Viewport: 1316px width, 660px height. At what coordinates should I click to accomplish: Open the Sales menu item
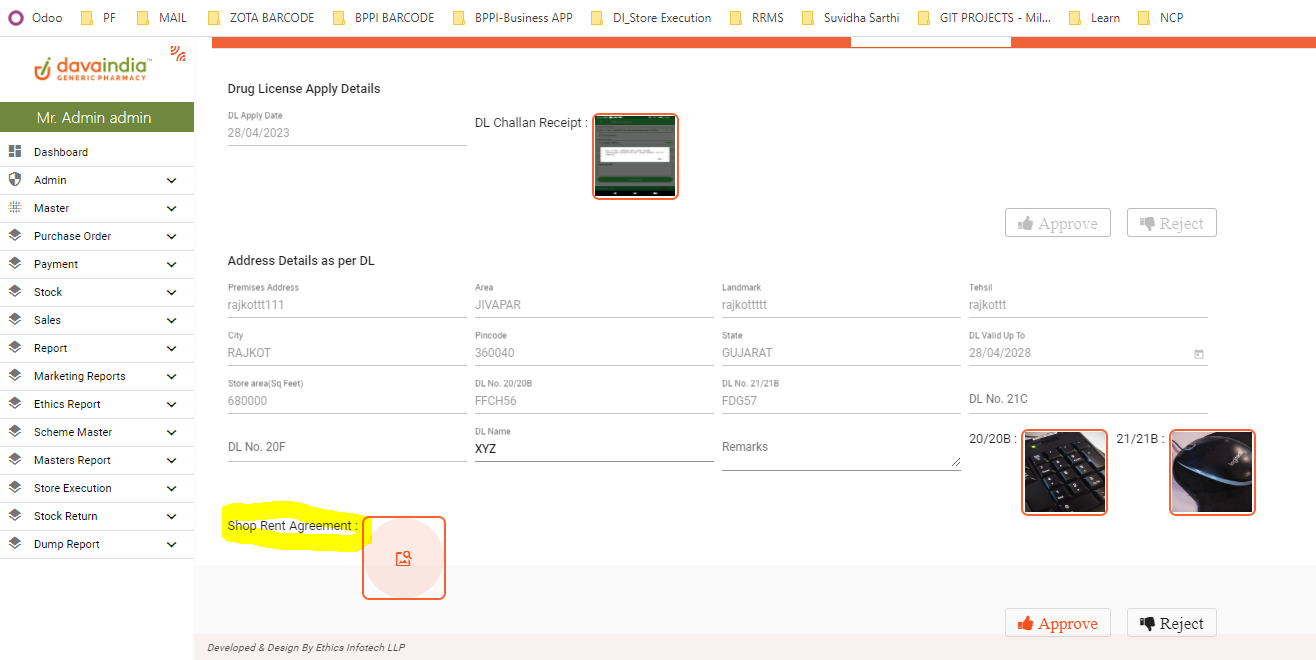point(47,320)
